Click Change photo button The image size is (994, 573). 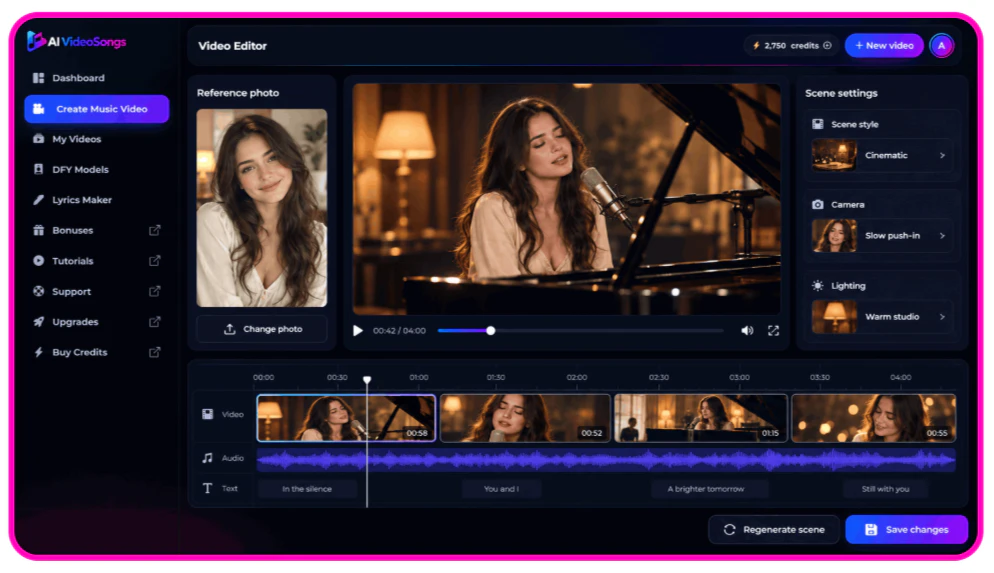coord(262,329)
